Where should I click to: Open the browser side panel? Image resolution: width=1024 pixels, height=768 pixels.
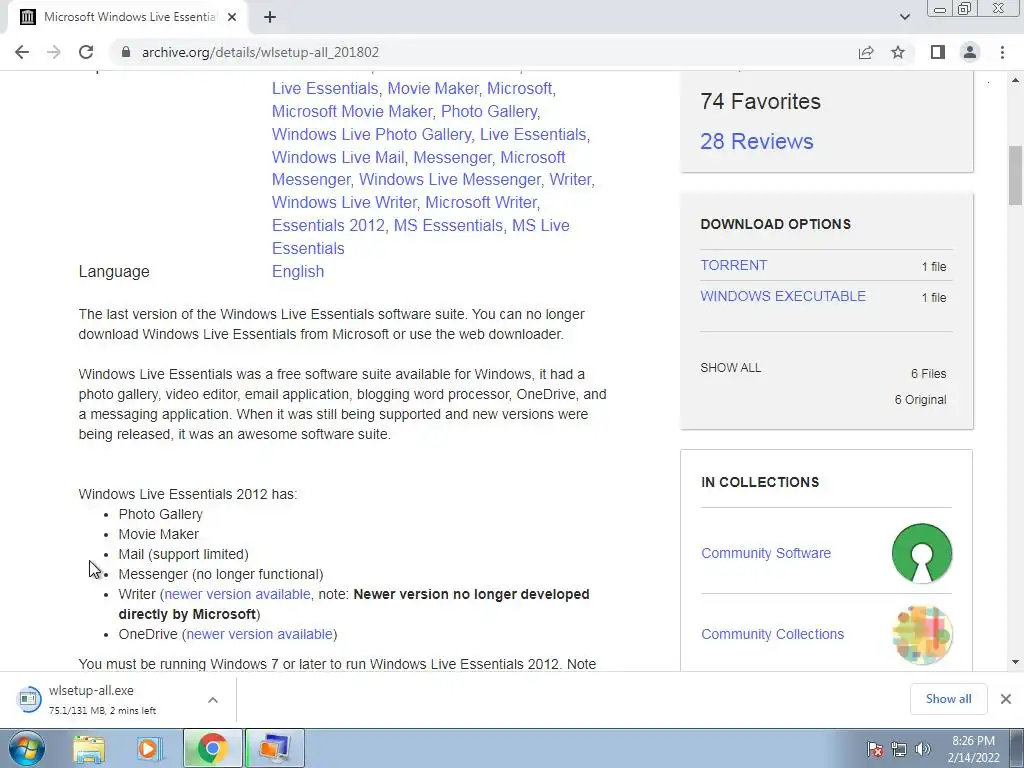click(x=938, y=52)
